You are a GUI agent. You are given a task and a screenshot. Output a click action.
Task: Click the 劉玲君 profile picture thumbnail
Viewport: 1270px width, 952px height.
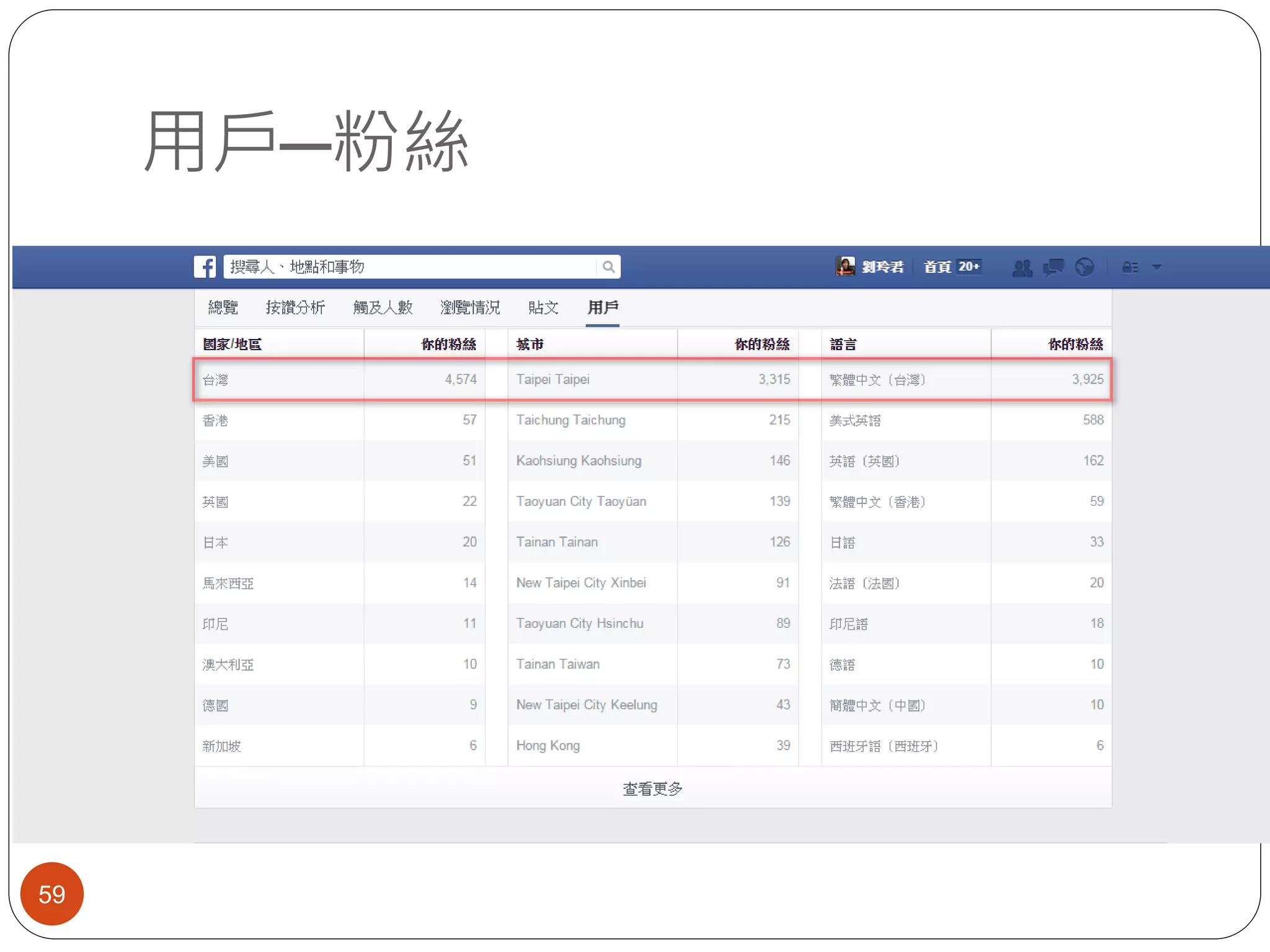[845, 267]
